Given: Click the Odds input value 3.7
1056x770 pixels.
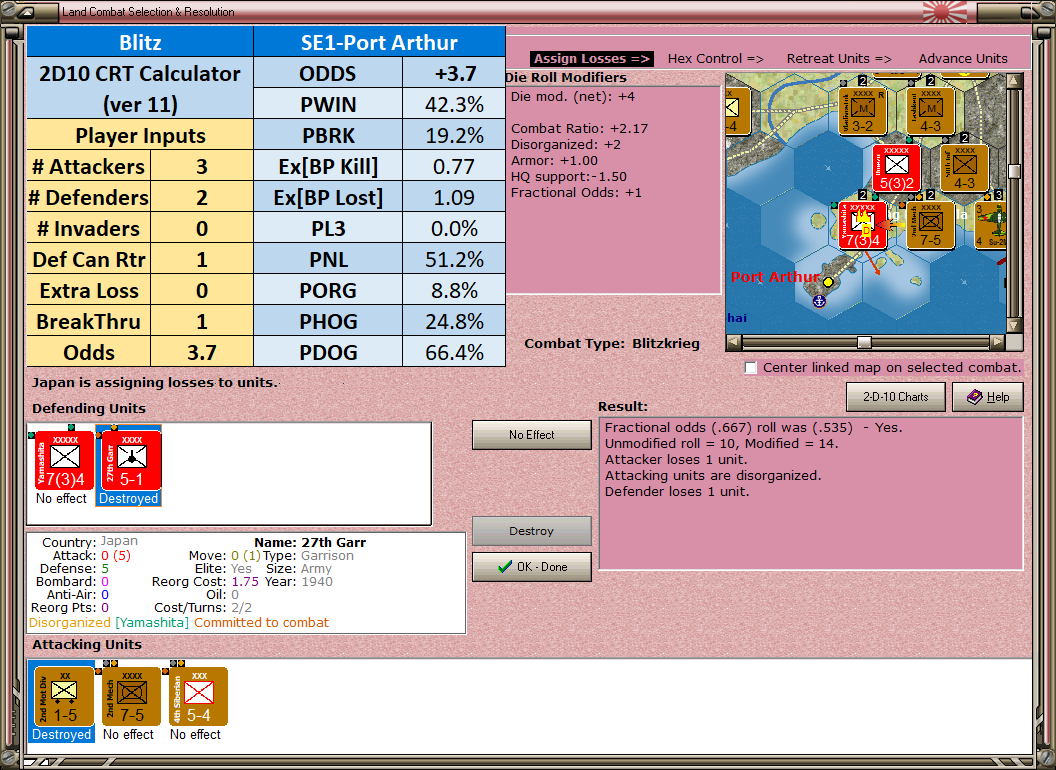Looking at the screenshot, I should click(201, 352).
